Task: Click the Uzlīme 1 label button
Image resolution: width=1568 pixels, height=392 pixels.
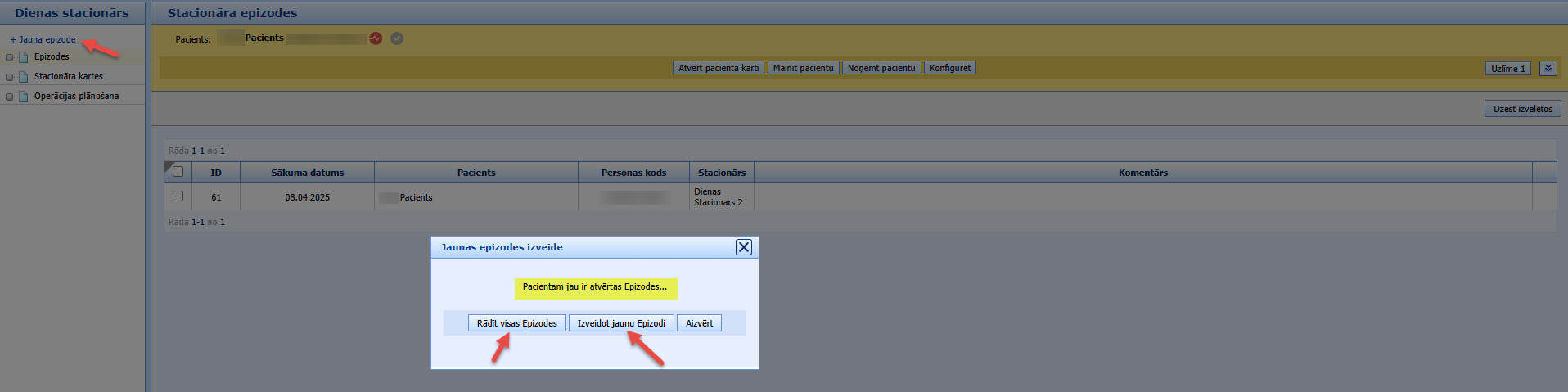Action: [1508, 69]
